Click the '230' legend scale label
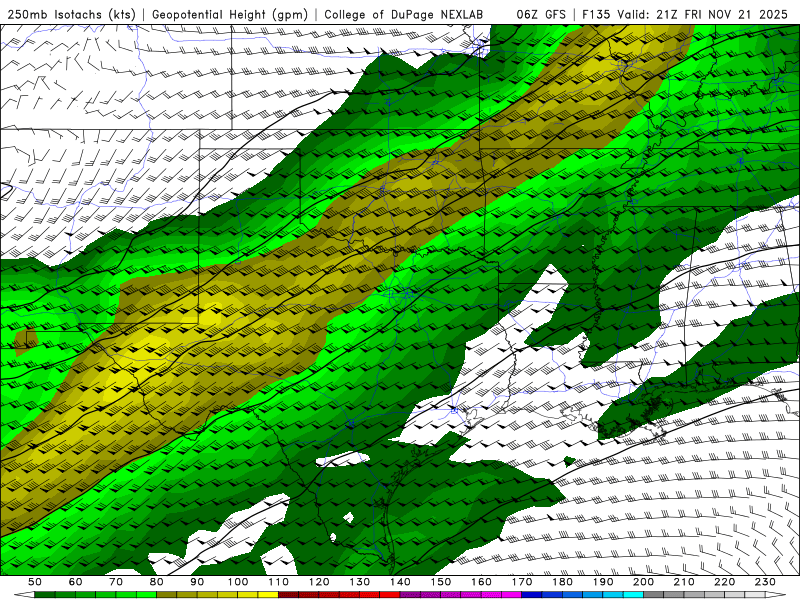Image resolution: width=800 pixels, height=600 pixels. tap(766, 582)
